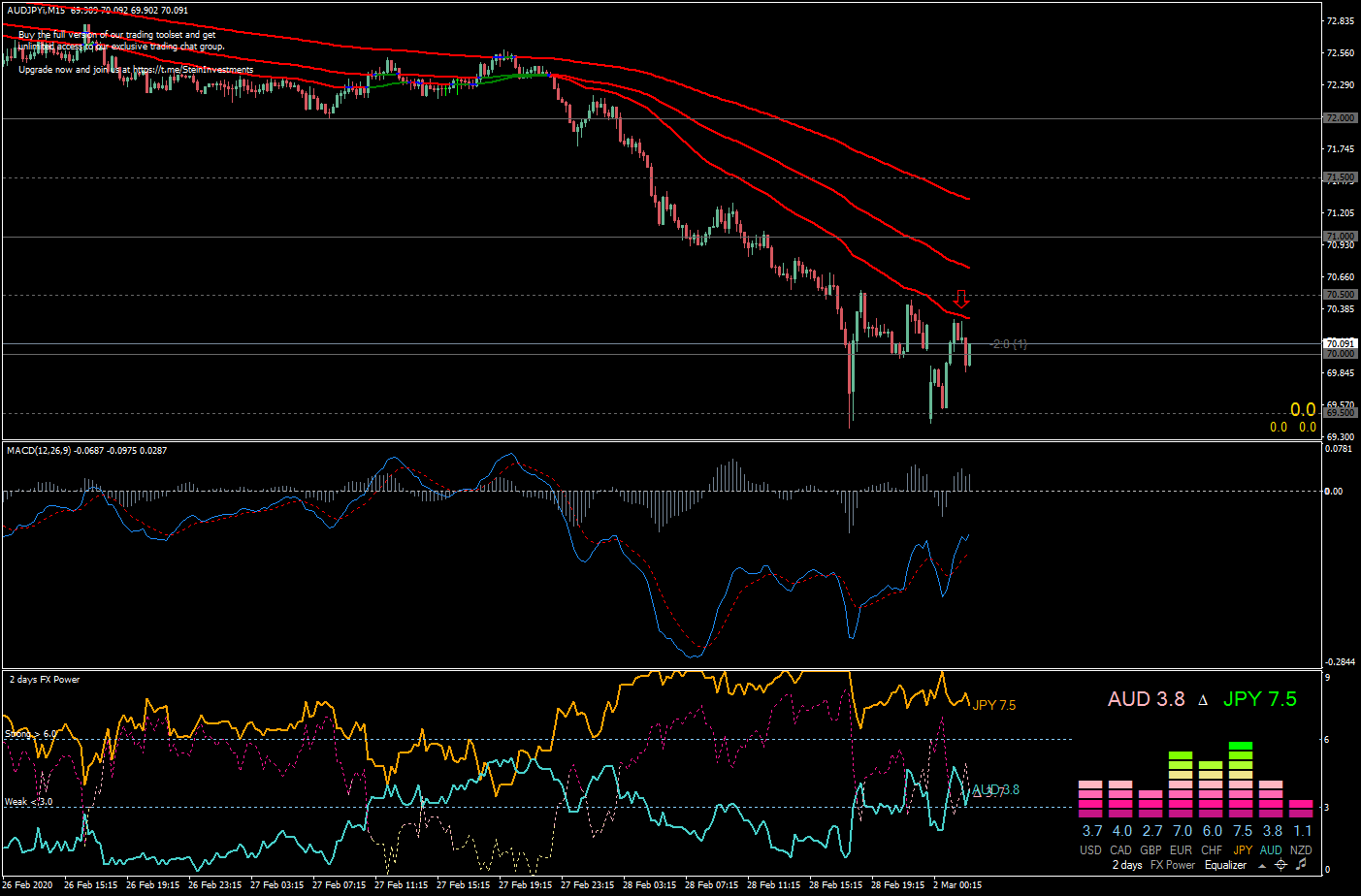This screenshot has height=896, width=1361.
Task: Switch to the FX Power view
Action: click(1173, 865)
